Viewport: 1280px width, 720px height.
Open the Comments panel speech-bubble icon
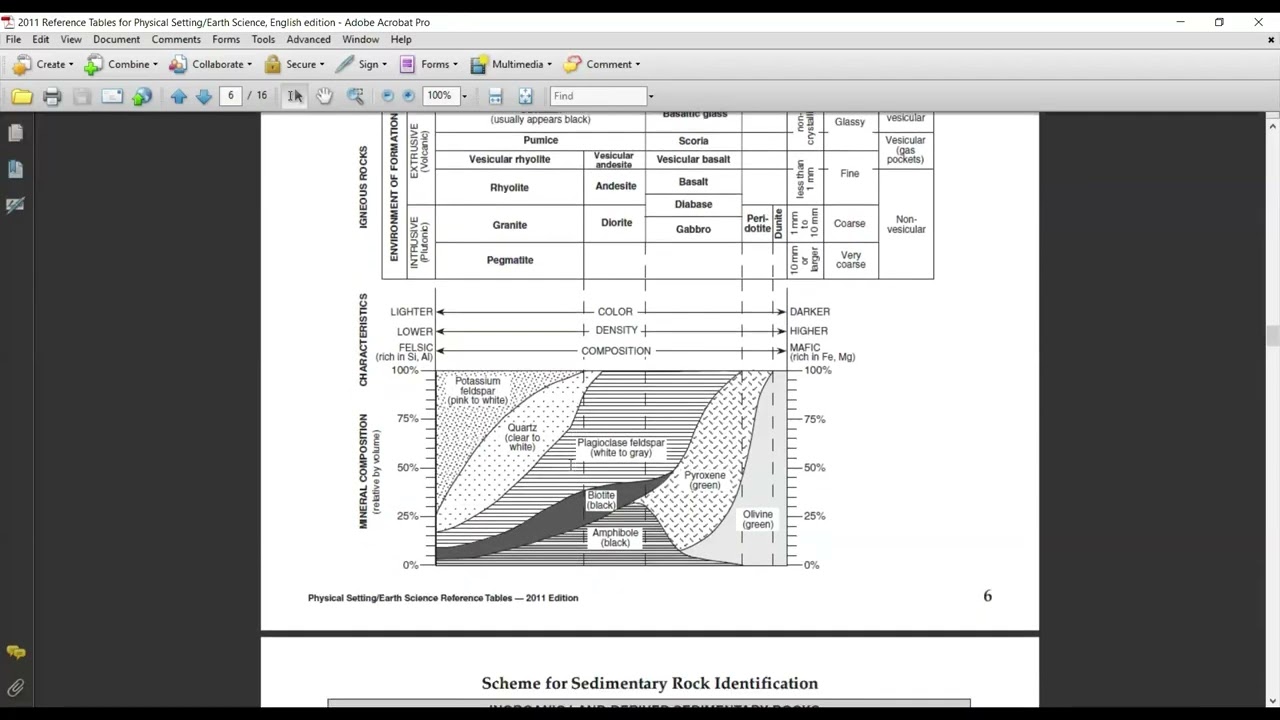point(15,652)
